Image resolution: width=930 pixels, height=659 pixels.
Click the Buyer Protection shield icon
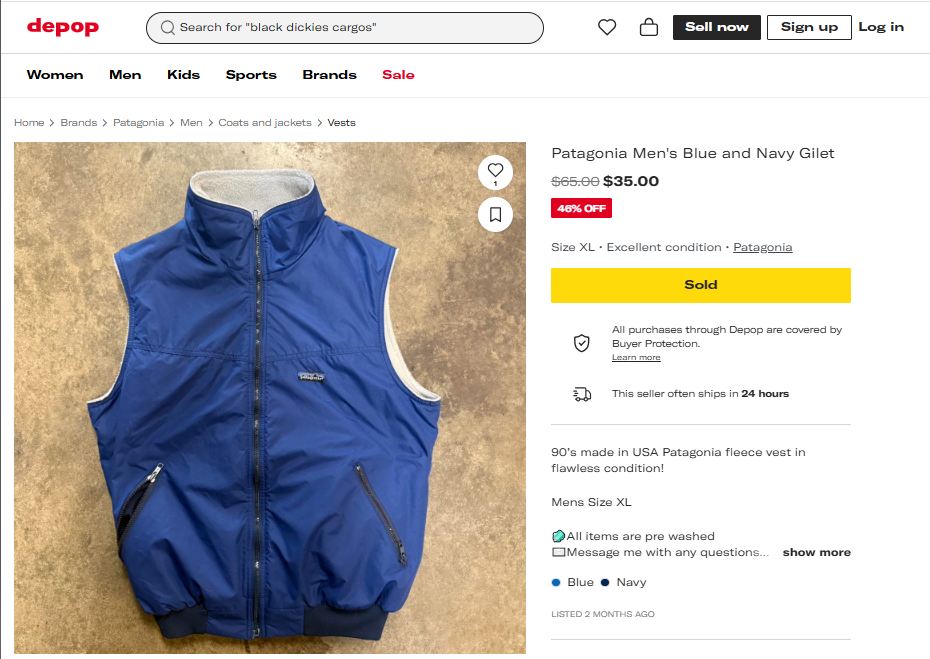point(581,343)
